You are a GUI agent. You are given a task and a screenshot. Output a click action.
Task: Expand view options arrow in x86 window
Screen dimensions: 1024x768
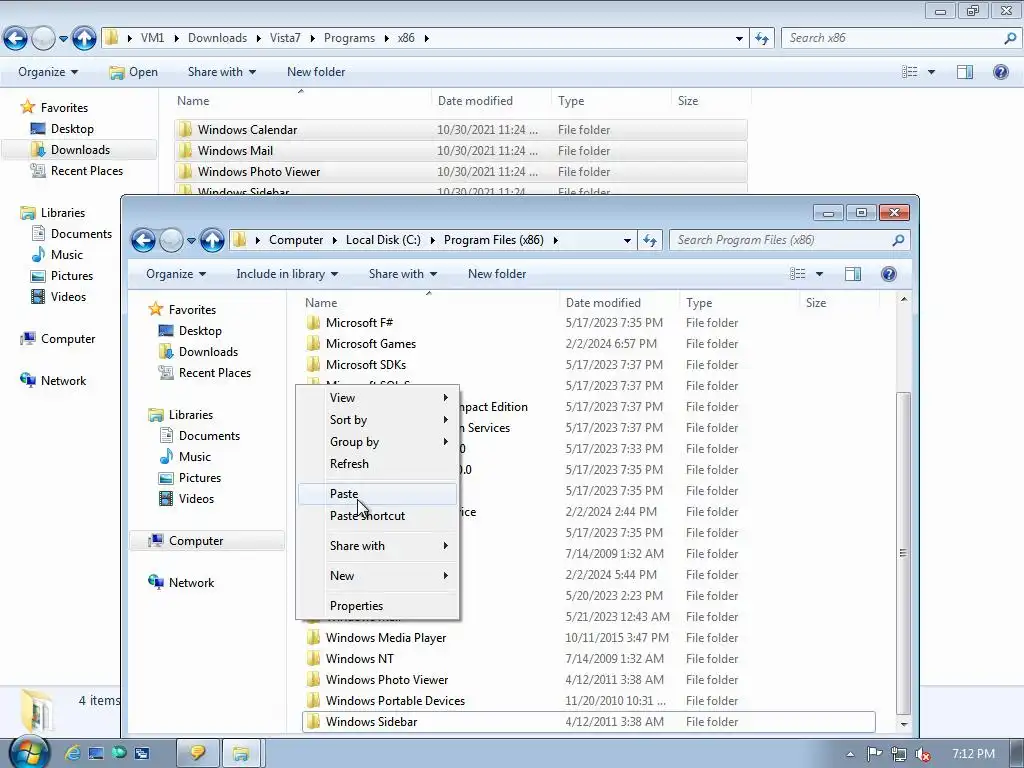931,72
